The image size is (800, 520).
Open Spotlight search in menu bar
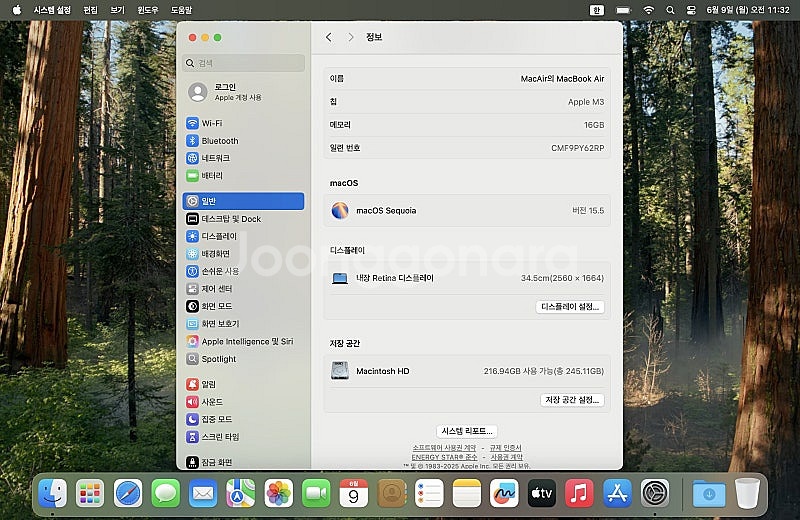[x=670, y=10]
